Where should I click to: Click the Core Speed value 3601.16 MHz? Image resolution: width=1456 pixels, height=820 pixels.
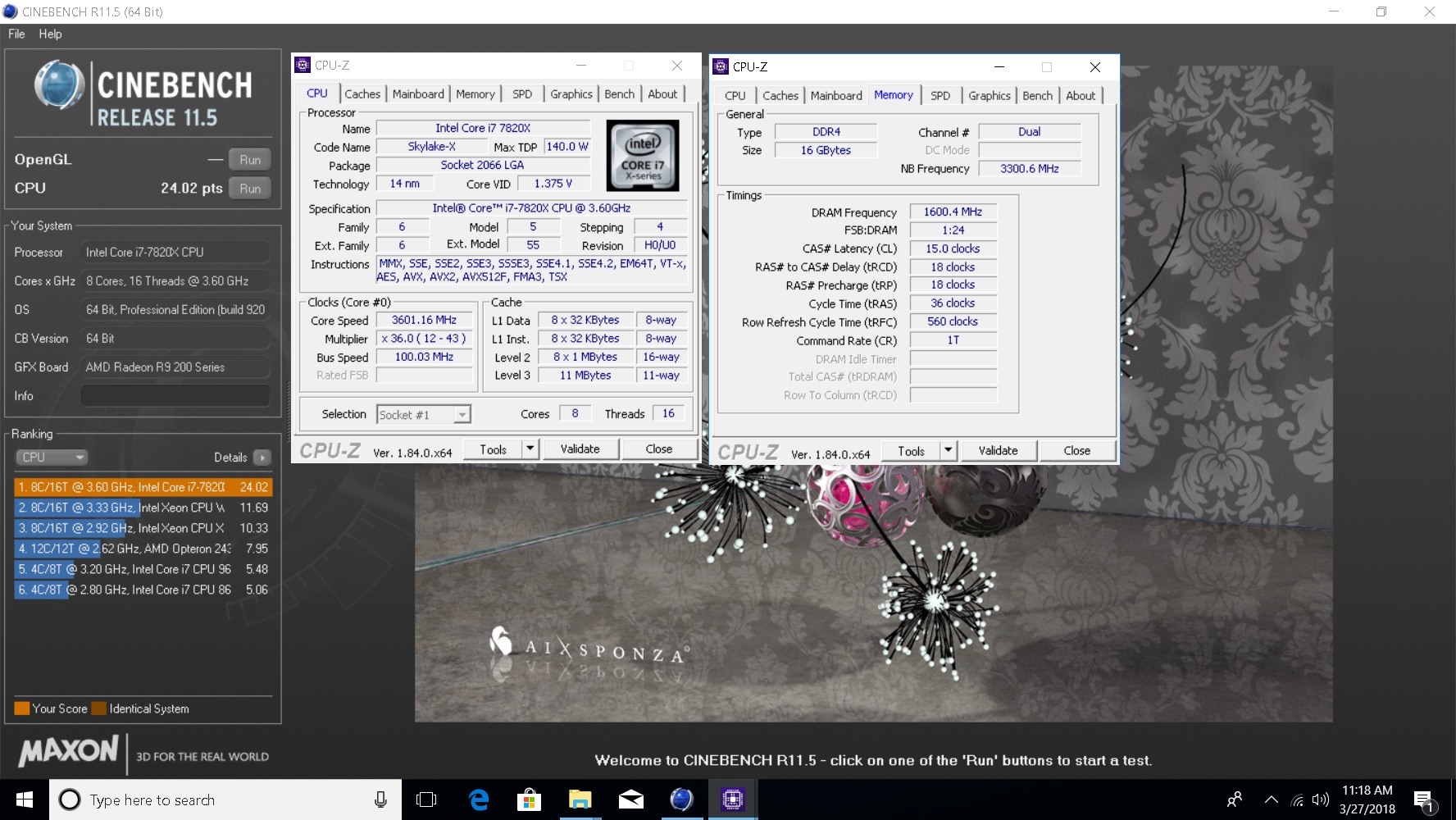[x=424, y=321]
